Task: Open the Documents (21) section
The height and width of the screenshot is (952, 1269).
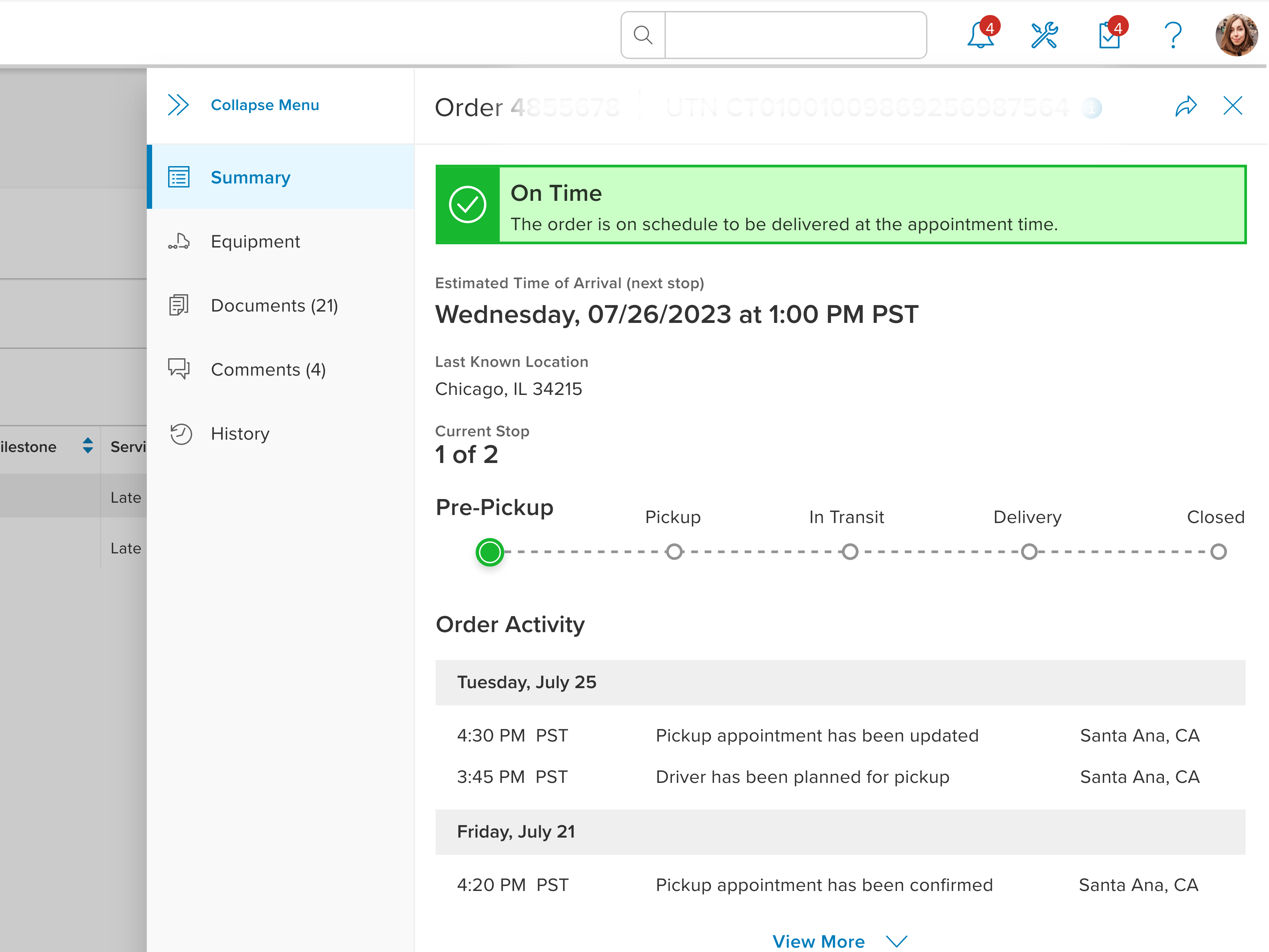Action: tap(274, 306)
